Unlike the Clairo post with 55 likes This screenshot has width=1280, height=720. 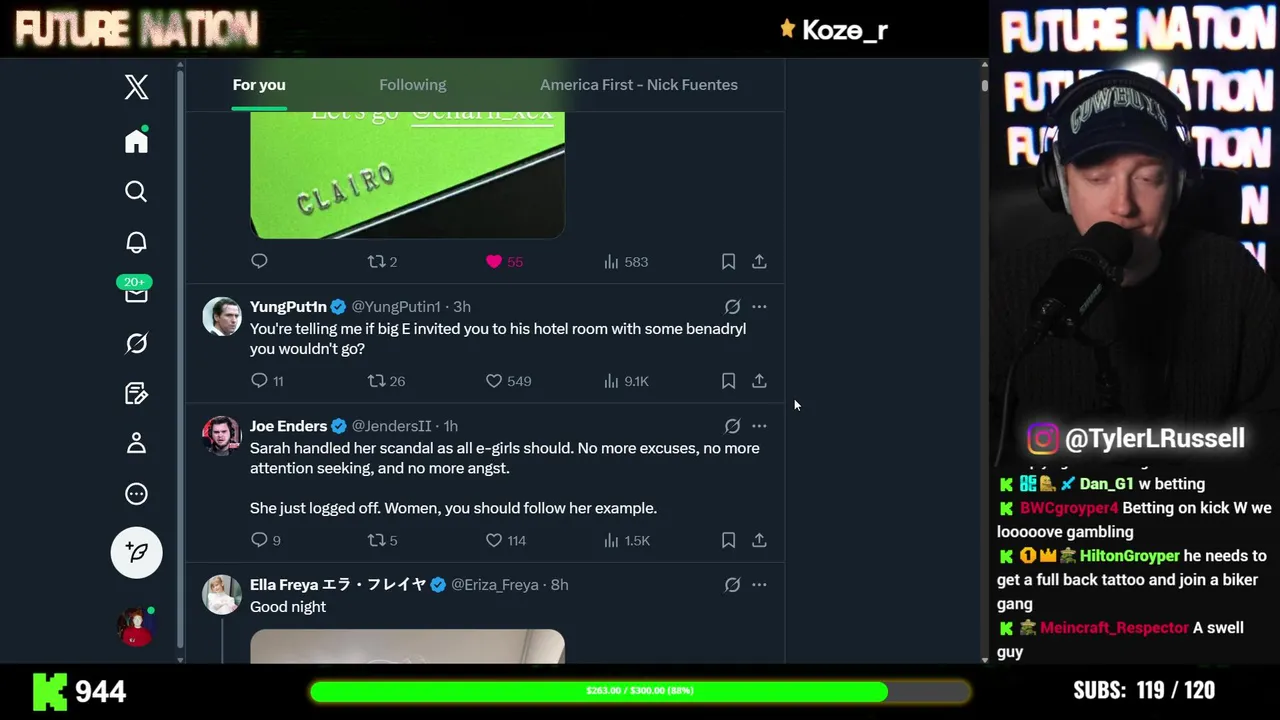click(x=494, y=262)
